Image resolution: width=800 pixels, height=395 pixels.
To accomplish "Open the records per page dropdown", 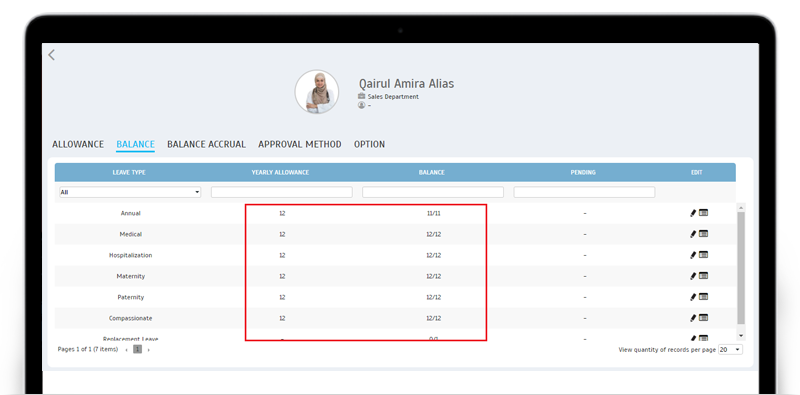I will click(731, 350).
